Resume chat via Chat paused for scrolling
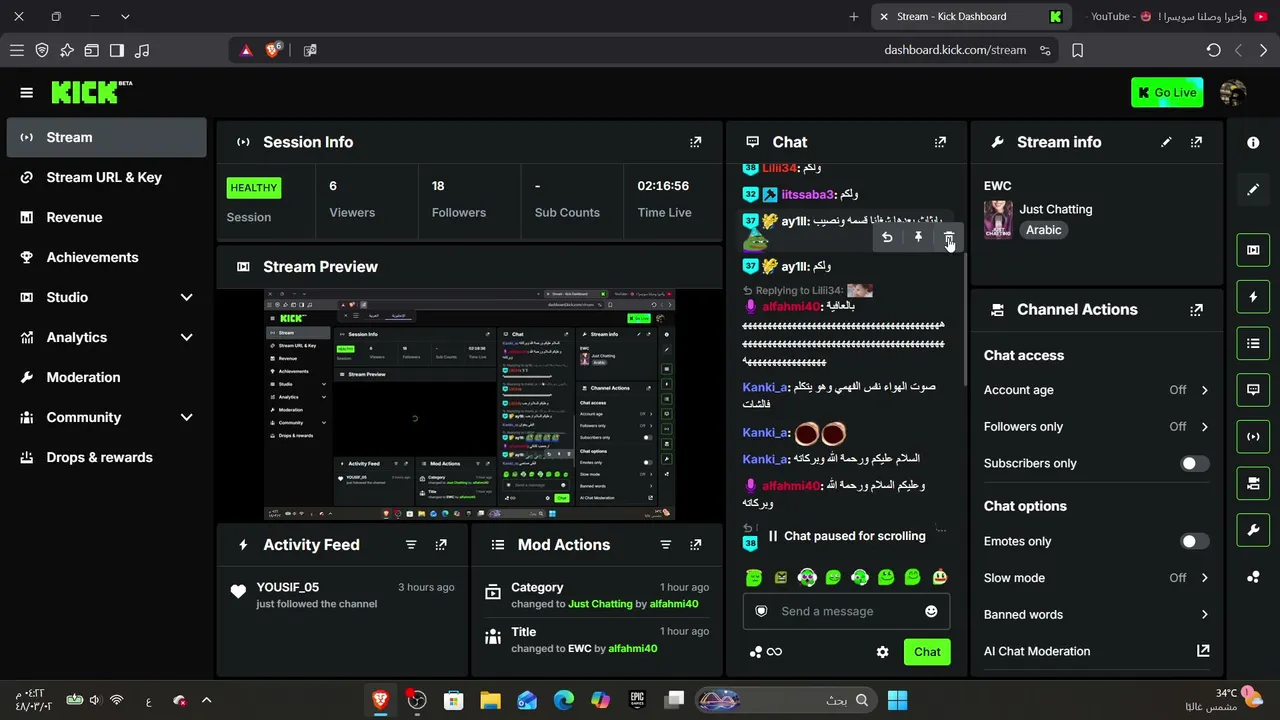Viewport: 1280px width, 720px height. pos(846,536)
